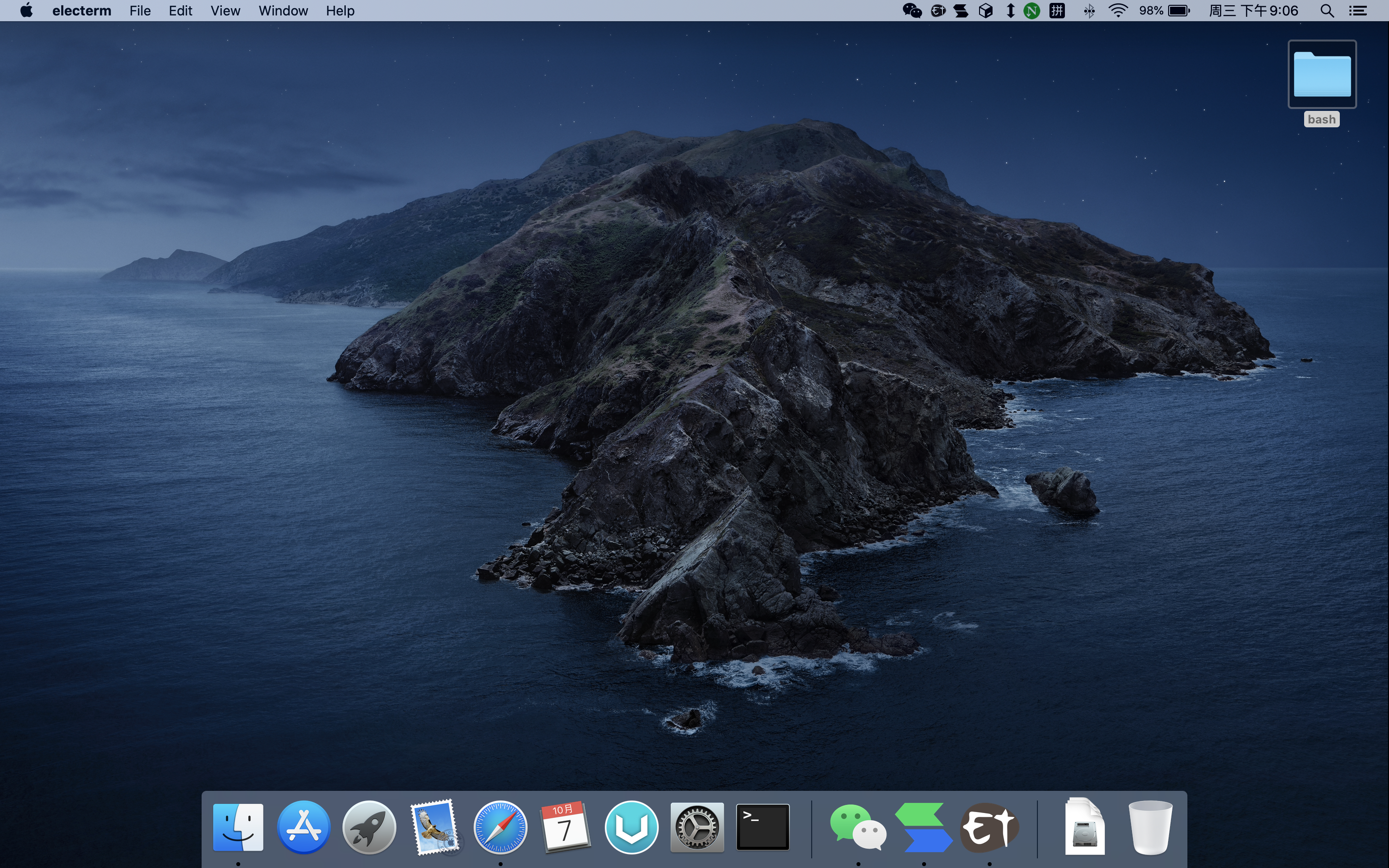This screenshot has height=868, width=1389.
Task: Open Launchpad rocket icon
Action: tap(369, 827)
